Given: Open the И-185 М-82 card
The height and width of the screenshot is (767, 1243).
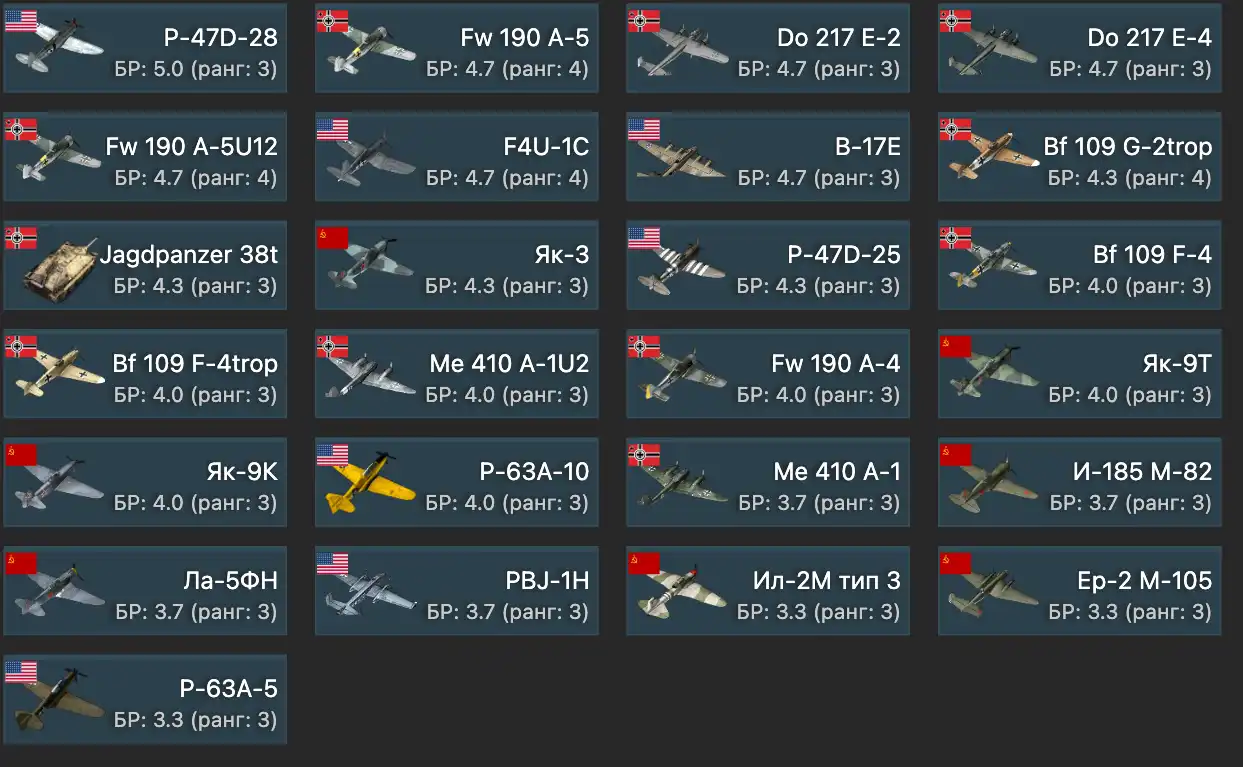Looking at the screenshot, I should pyautogui.click(x=1080, y=482).
